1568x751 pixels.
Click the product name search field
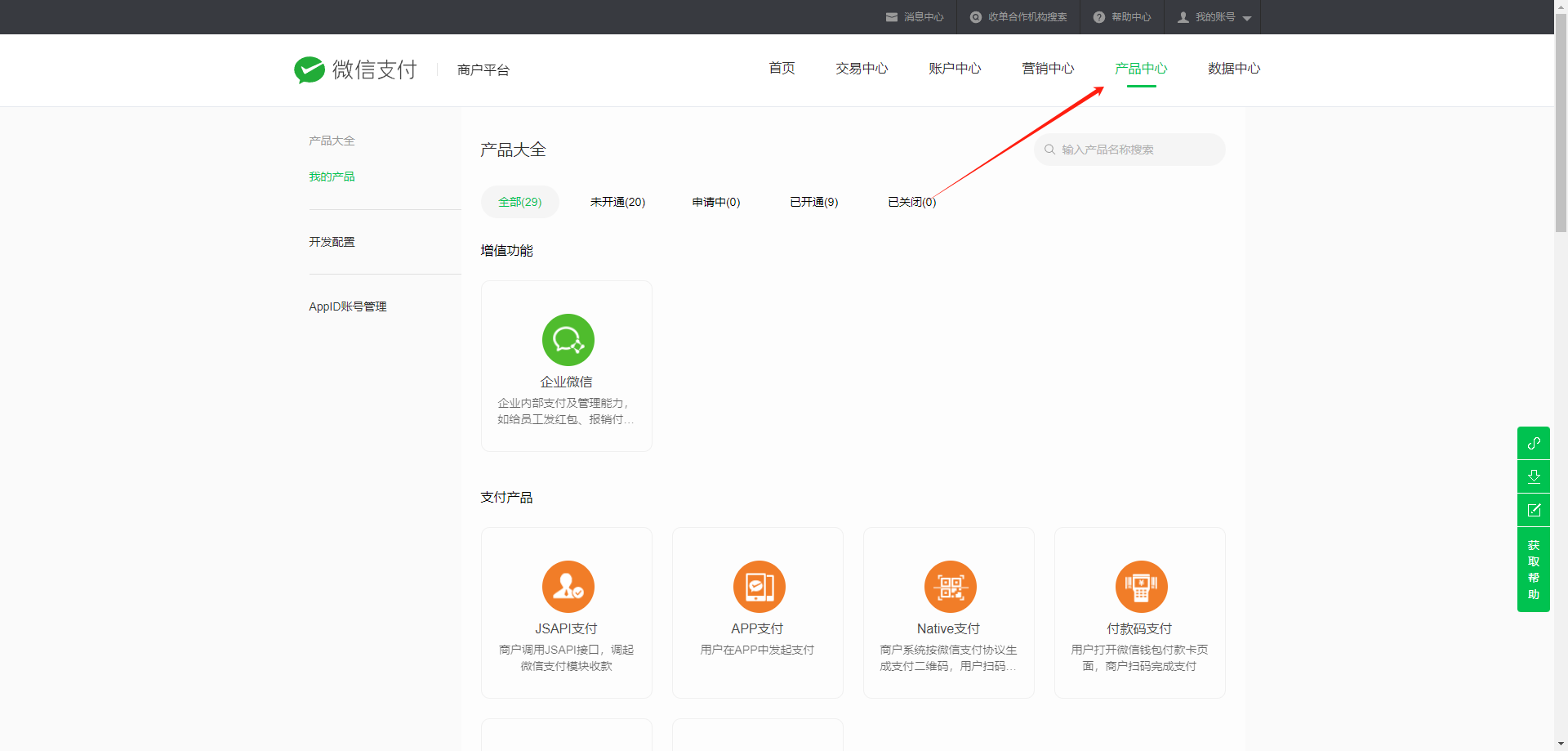click(x=1135, y=150)
